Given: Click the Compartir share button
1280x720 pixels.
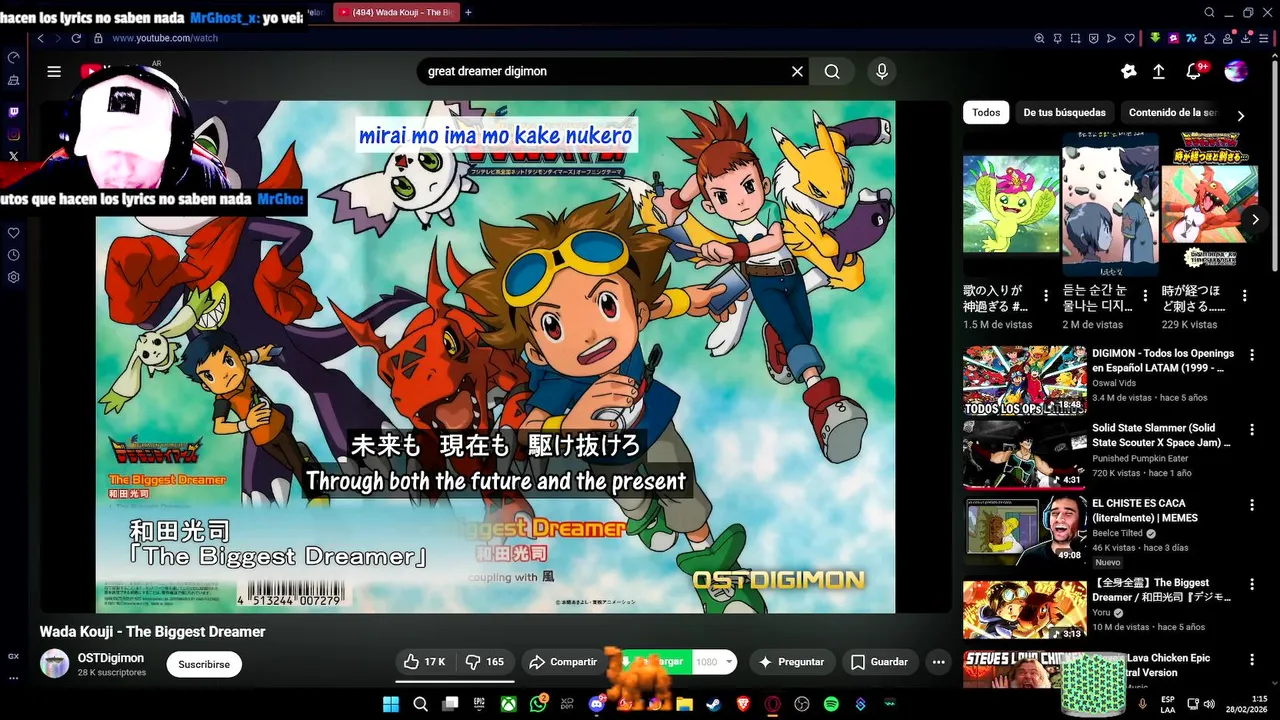Looking at the screenshot, I should 563,662.
